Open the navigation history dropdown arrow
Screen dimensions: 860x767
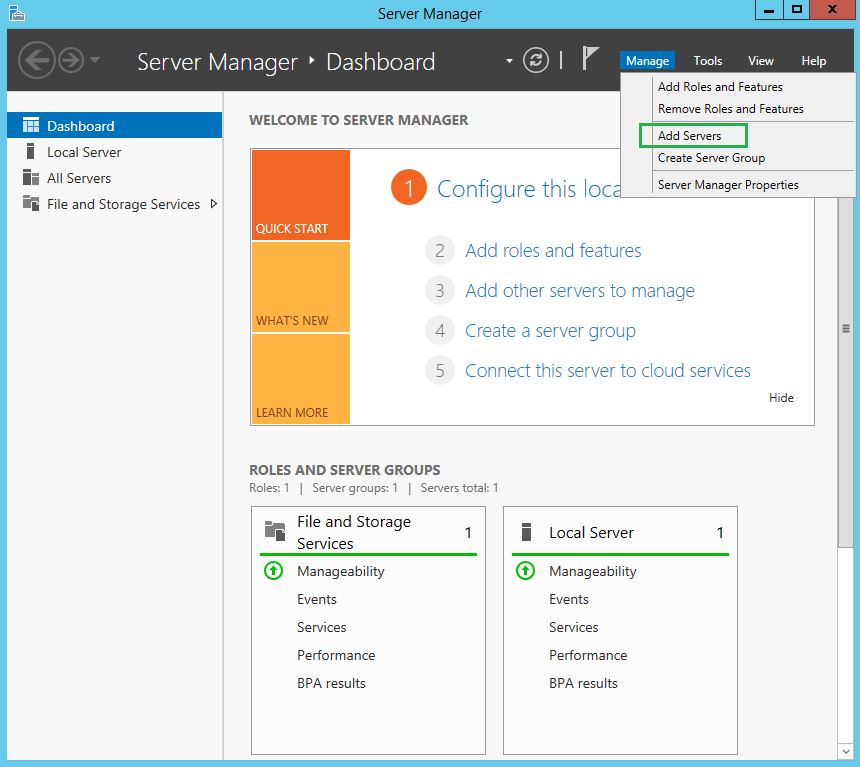point(95,61)
